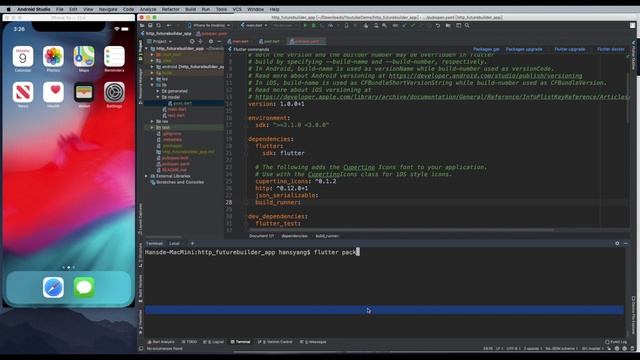Viewport: 640px width, 360px height.
Task: Click the Open folder toolbar icon
Action: 142,25
